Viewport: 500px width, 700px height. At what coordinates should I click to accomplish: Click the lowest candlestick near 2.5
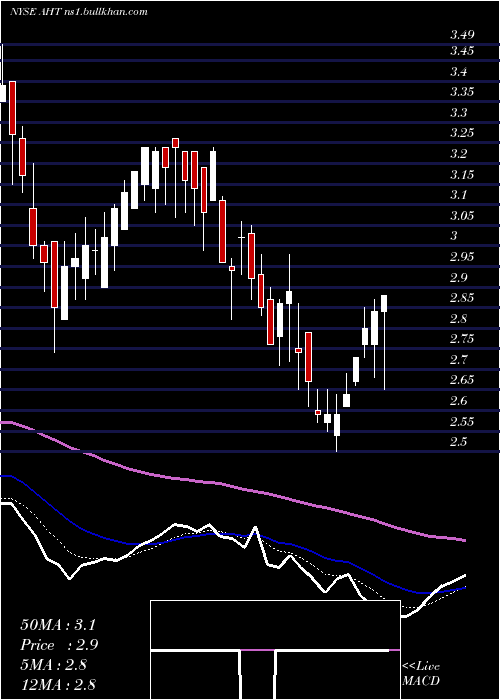click(x=337, y=425)
